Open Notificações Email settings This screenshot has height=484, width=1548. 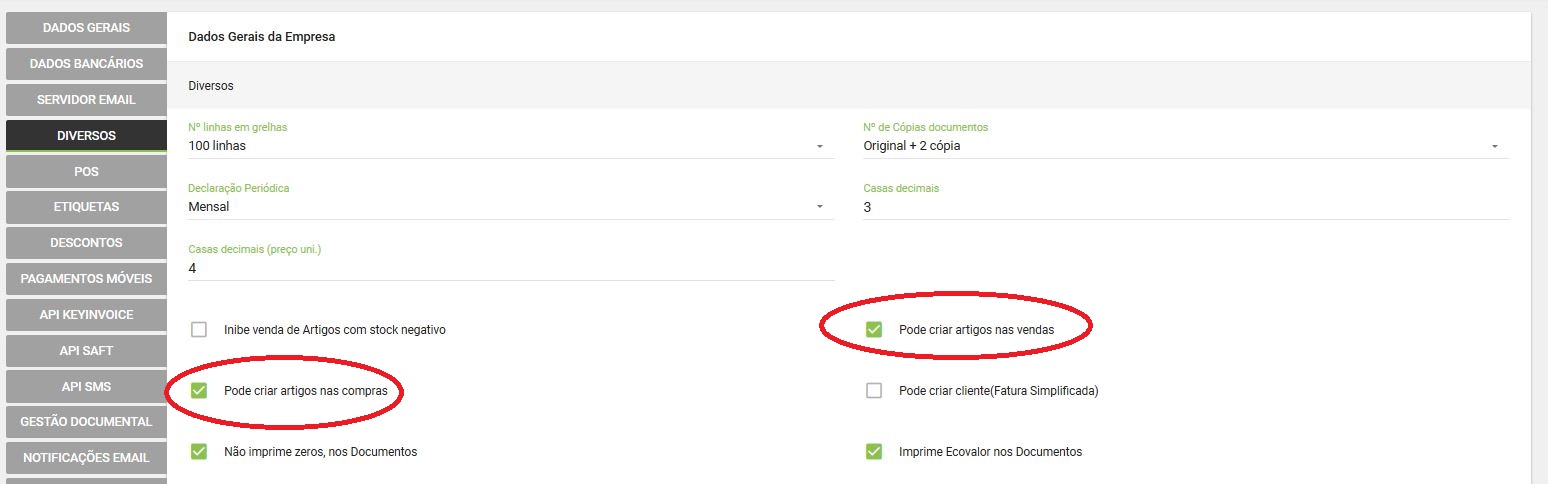click(x=86, y=458)
